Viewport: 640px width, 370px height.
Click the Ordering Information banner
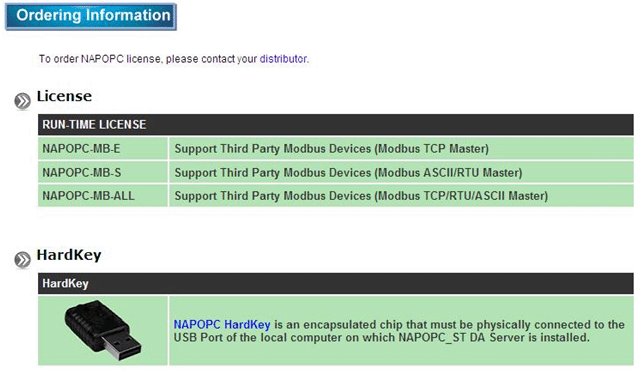point(91,16)
